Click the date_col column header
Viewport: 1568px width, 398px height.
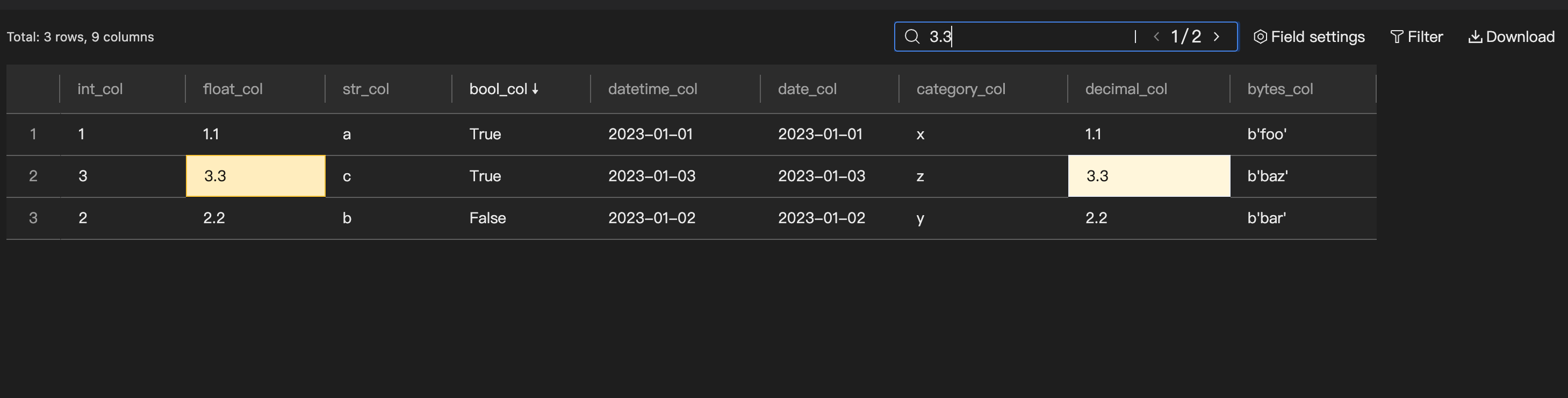(807, 89)
